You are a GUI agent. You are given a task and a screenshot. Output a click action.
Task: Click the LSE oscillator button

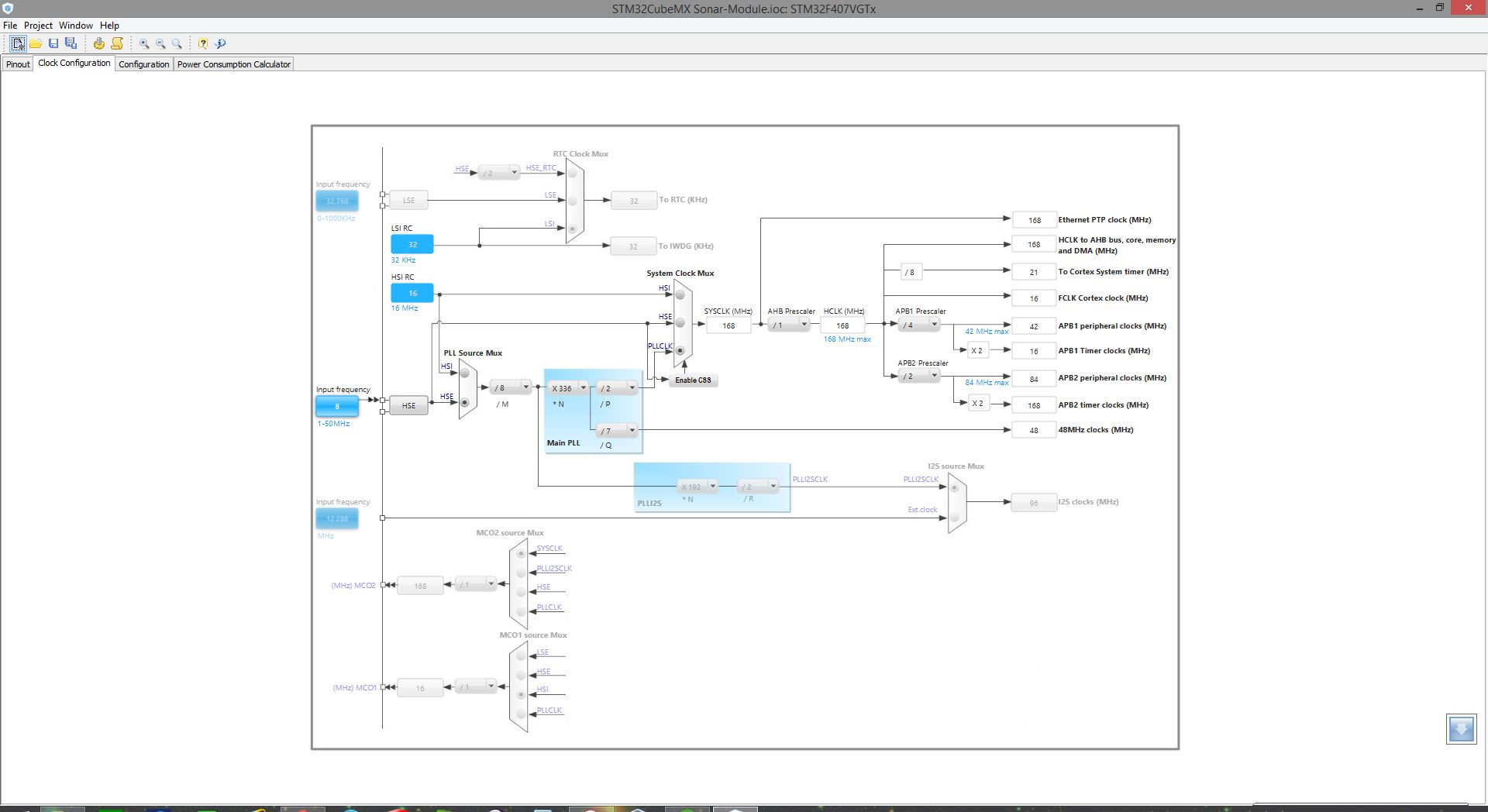point(408,201)
